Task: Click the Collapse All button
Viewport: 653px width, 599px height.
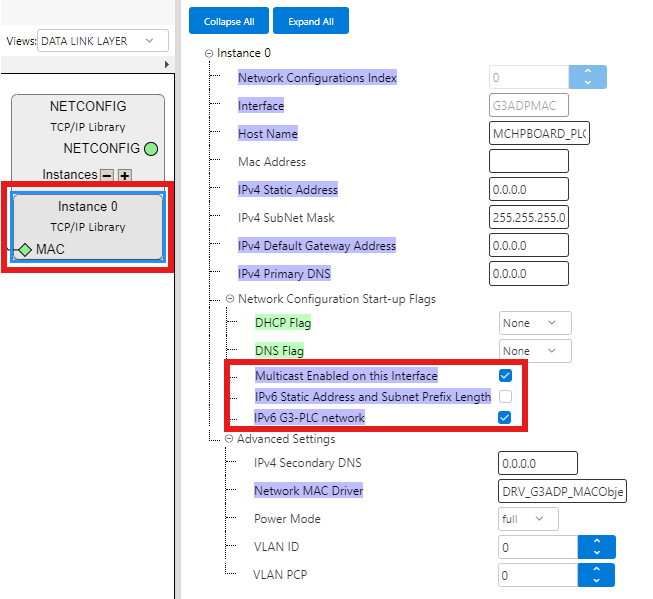Action: 229,21
